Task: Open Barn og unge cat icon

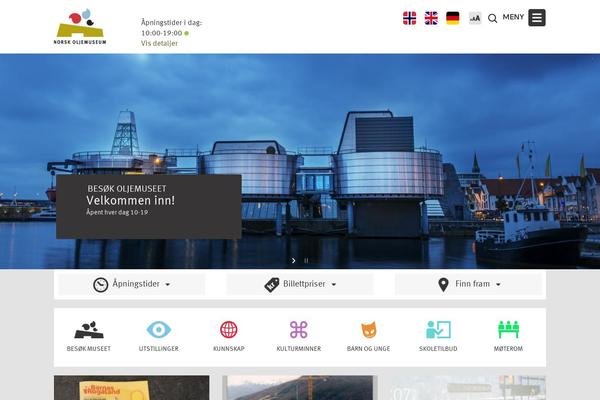Action: 368,330
